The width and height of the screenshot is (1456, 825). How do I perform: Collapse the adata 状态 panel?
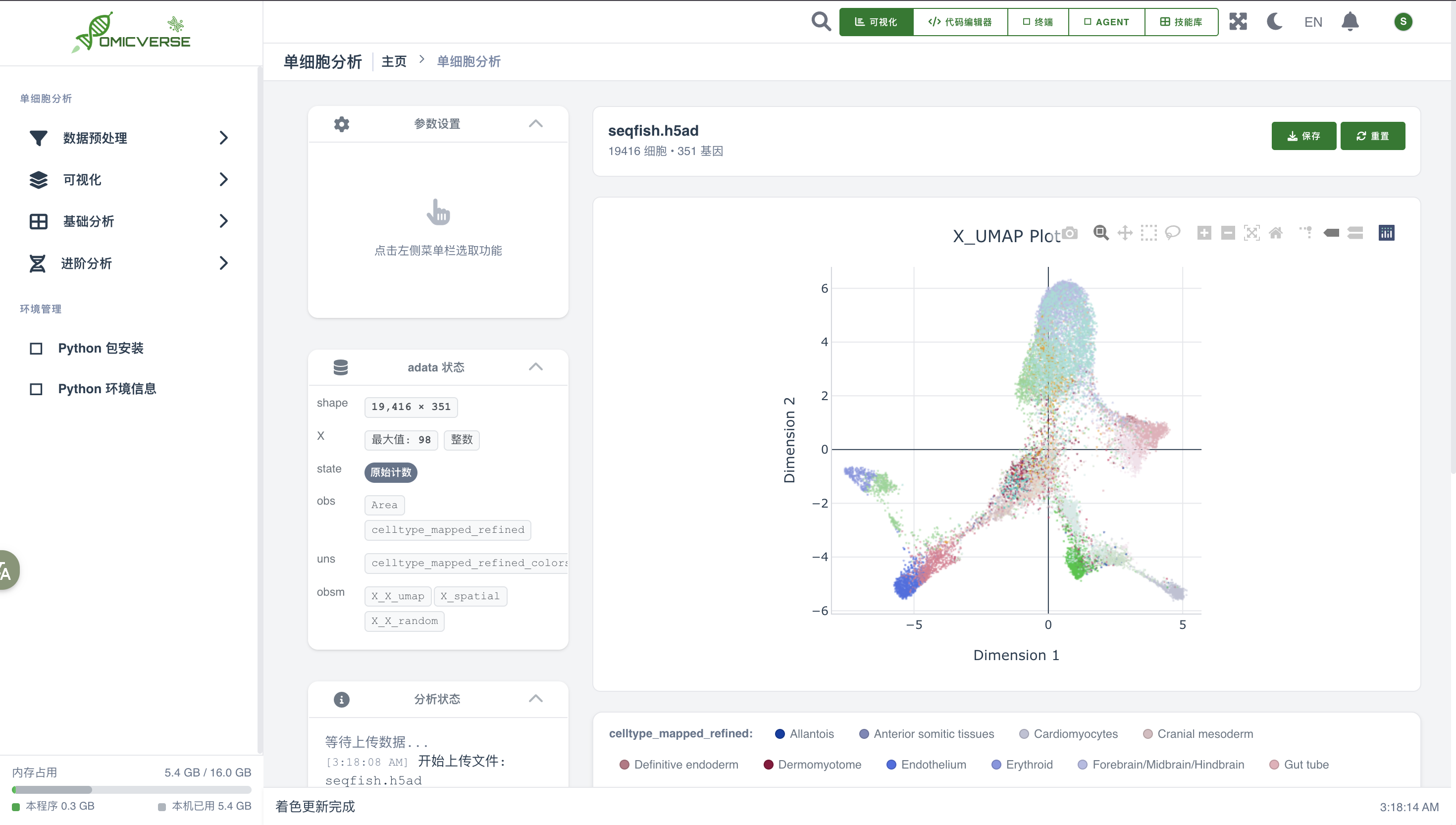coord(535,367)
